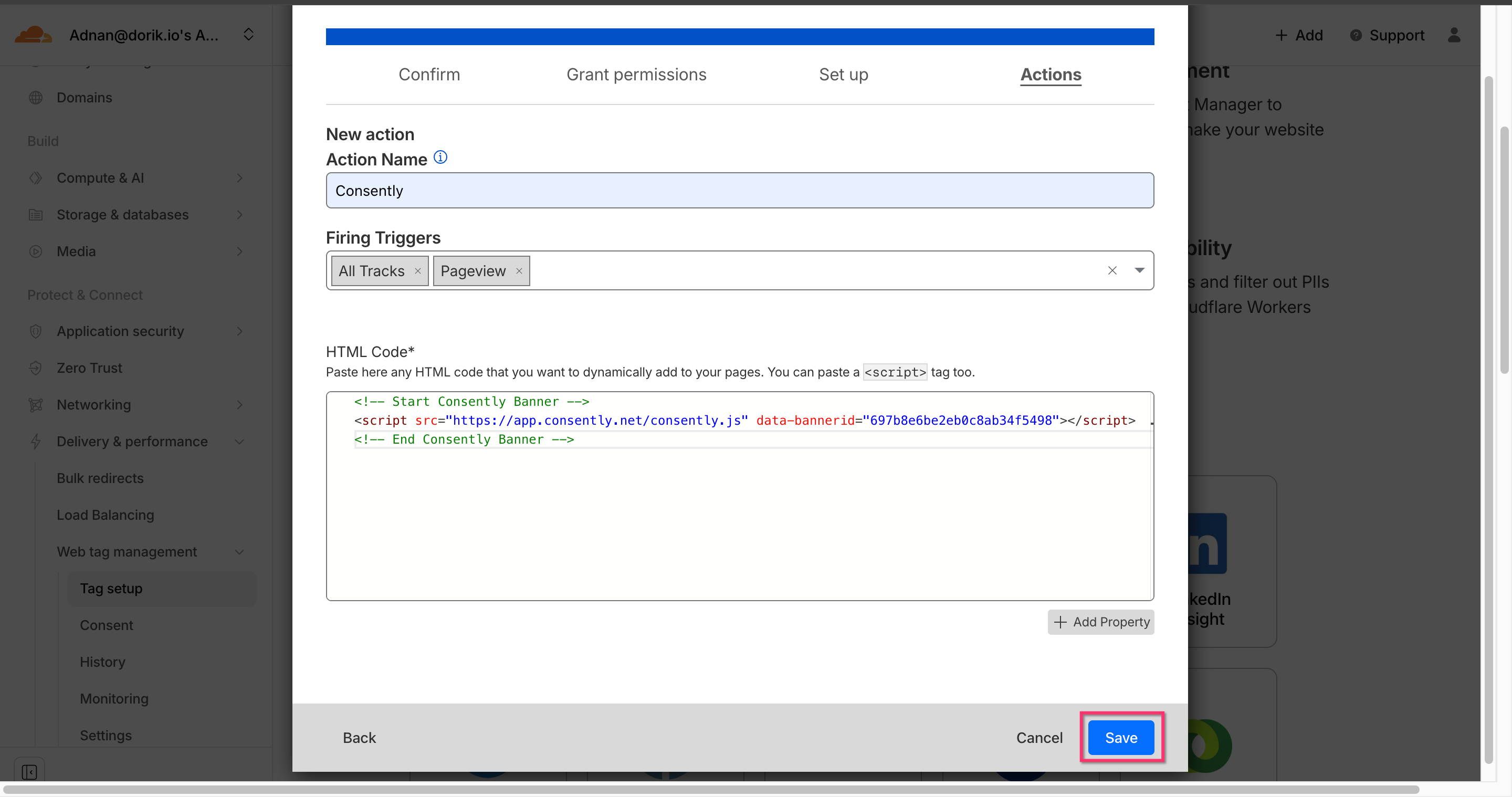Click the Action Name info icon
The height and width of the screenshot is (797, 1512).
[440, 158]
